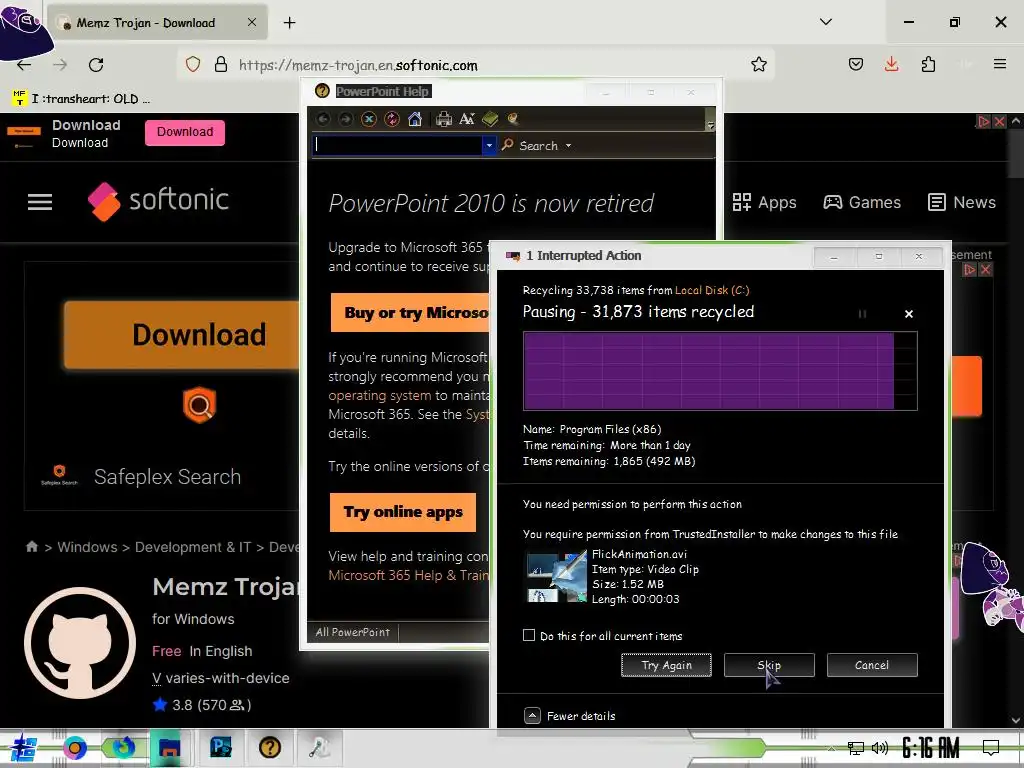Viewport: 1024px width, 768px height.
Task: Click the Windows breadcrumb link
Action: 88,547
